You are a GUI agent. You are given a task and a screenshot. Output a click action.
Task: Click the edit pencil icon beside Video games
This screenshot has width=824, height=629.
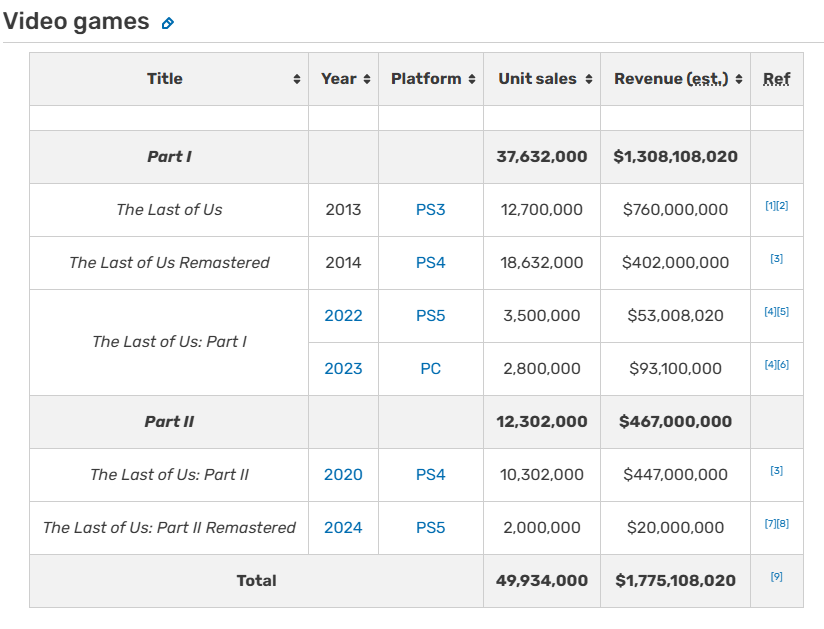click(x=168, y=23)
